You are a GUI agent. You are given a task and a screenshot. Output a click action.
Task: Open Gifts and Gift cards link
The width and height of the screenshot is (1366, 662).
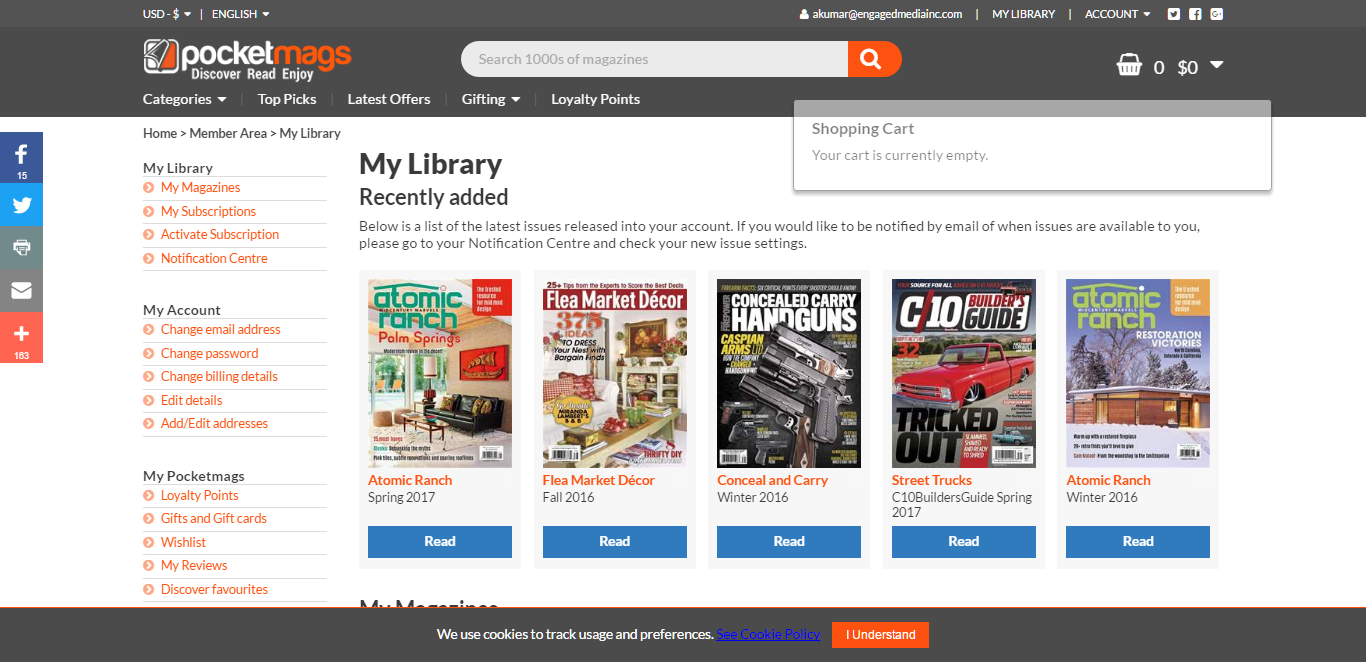click(213, 518)
